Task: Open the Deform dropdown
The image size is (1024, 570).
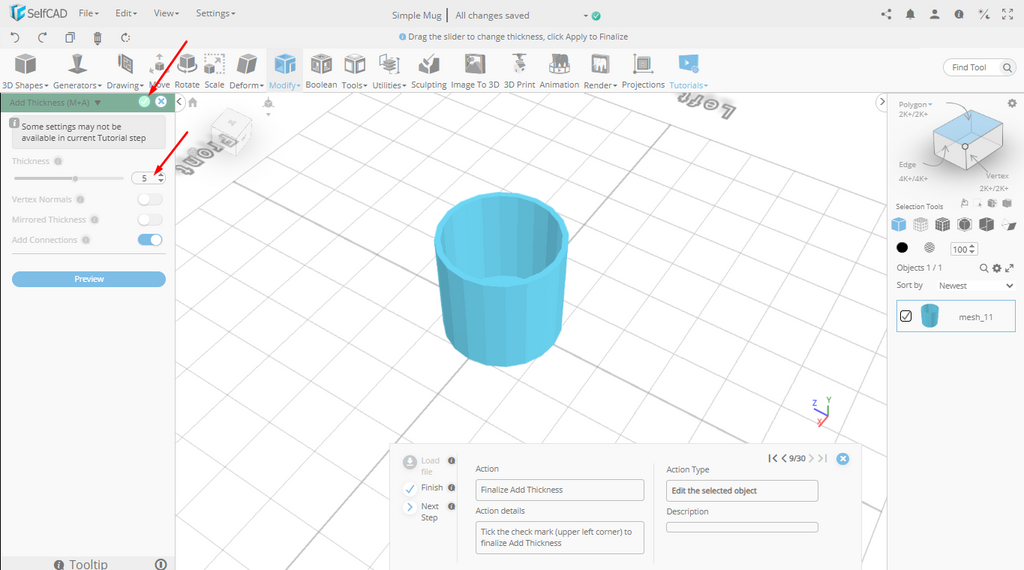Action: pos(246,71)
